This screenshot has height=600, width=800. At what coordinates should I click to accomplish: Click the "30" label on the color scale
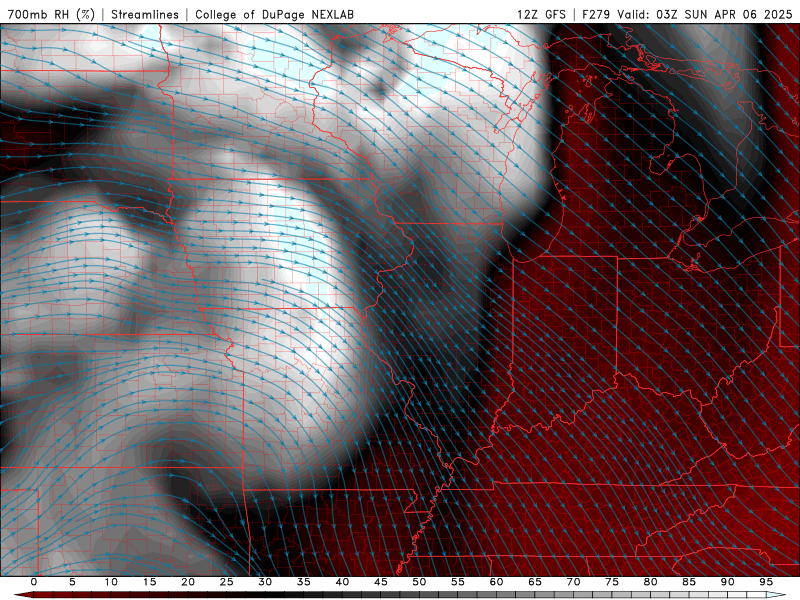265,582
